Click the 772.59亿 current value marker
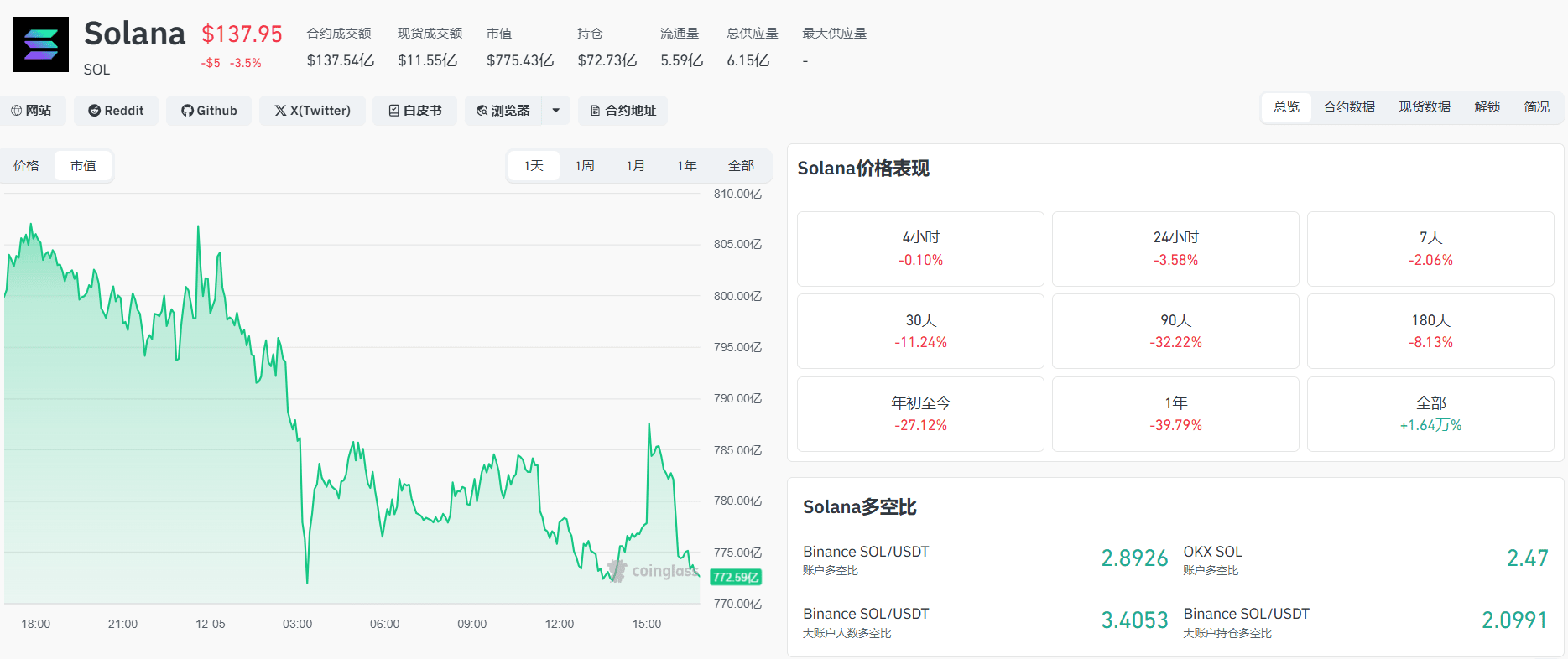The image size is (1568, 659). (x=736, y=577)
